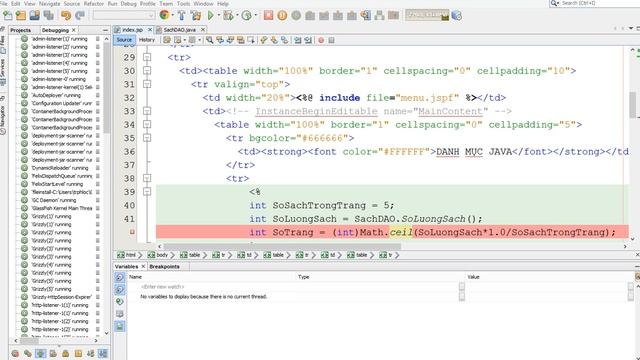Click the red Start Macro Recording icon
Screen dimensions: 640x360
(321, 40)
